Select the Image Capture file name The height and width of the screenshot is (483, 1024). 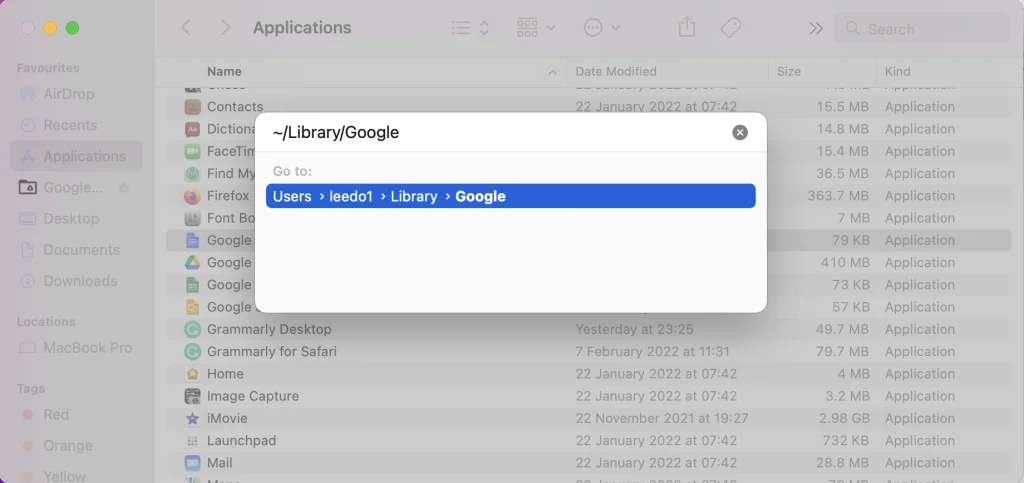click(253, 396)
